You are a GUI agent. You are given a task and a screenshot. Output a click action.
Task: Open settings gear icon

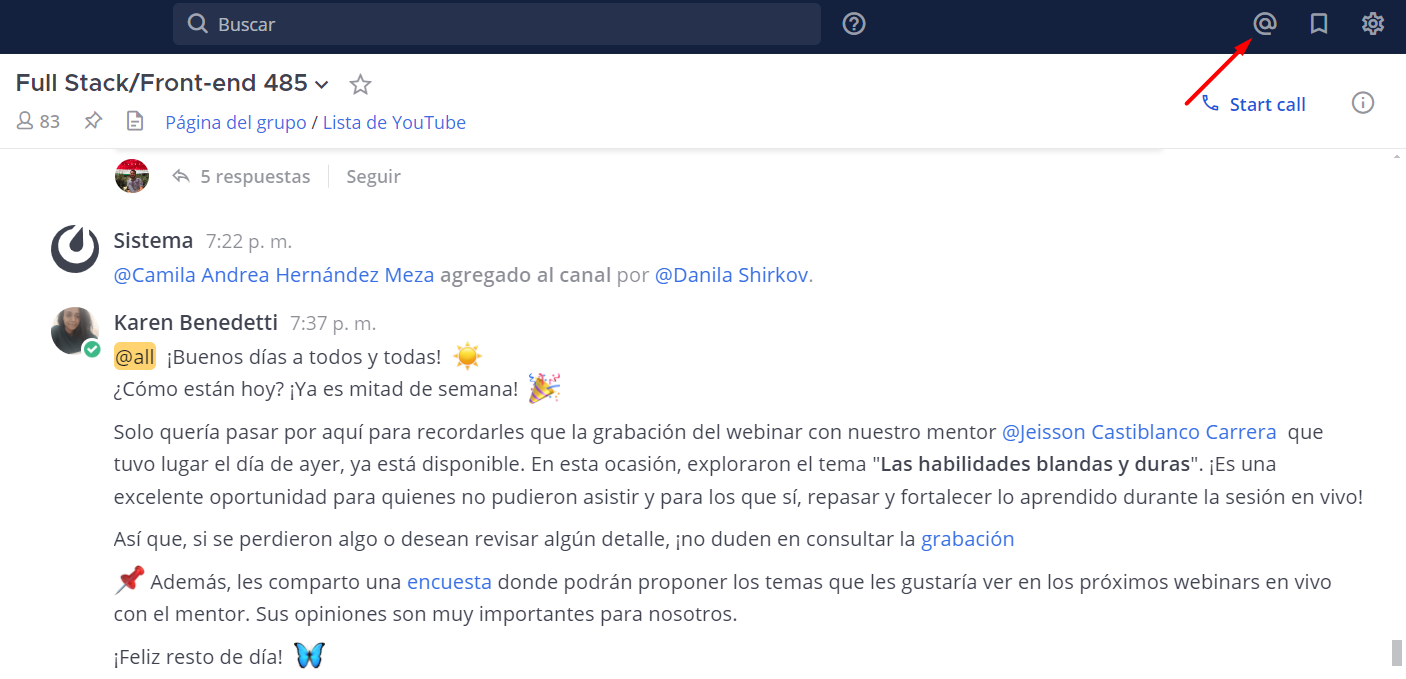[x=1372, y=24]
